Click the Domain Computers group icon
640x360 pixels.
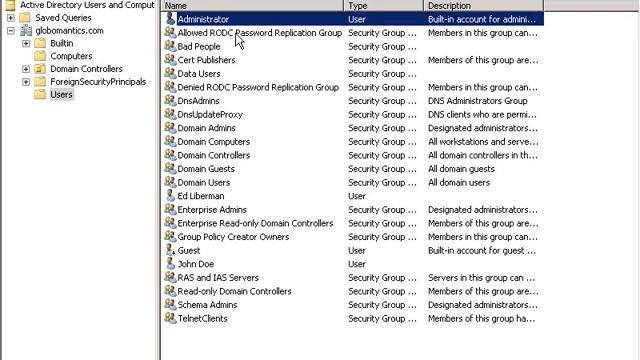click(170, 141)
